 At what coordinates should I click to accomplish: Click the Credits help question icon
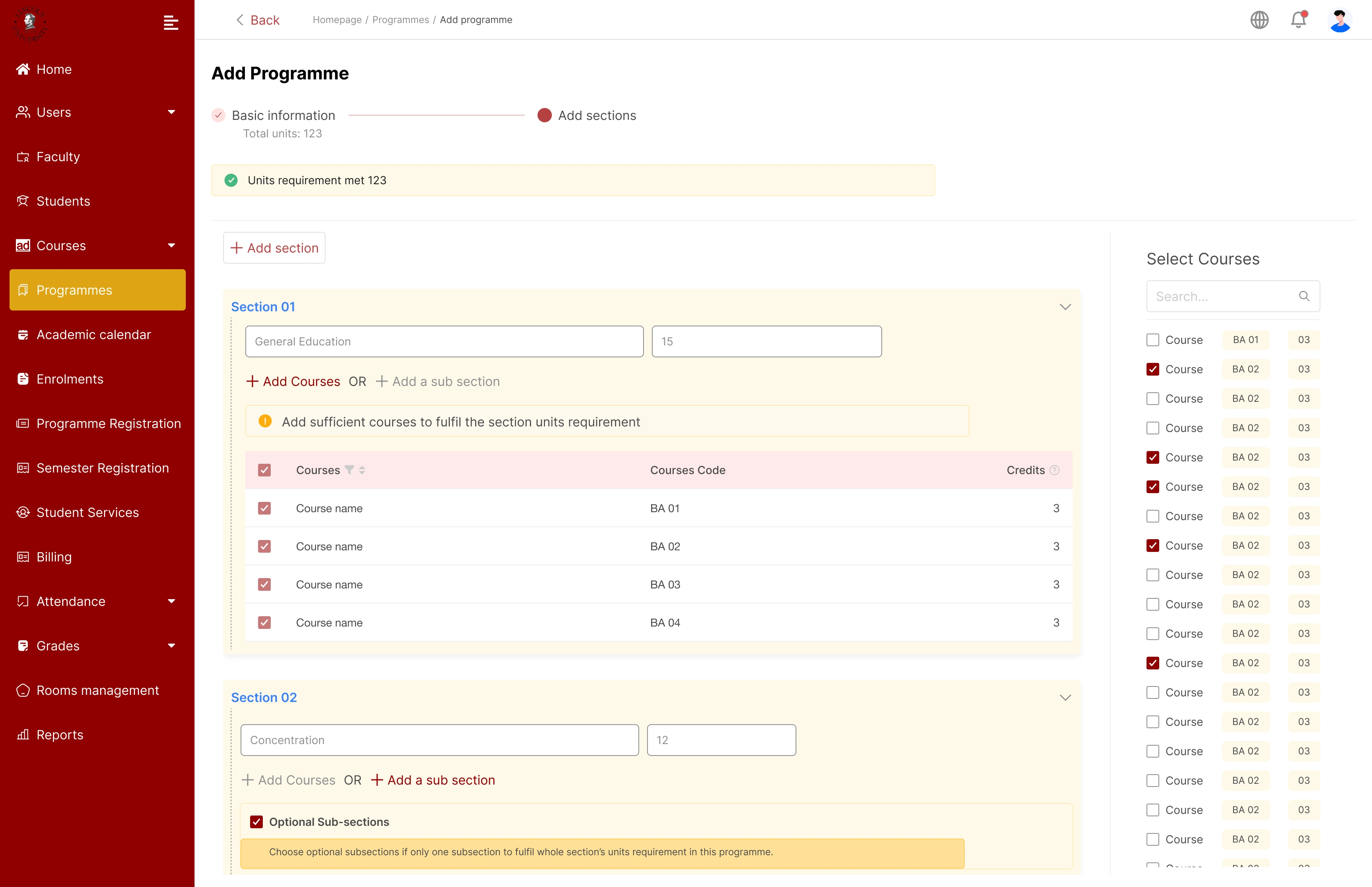(x=1054, y=470)
